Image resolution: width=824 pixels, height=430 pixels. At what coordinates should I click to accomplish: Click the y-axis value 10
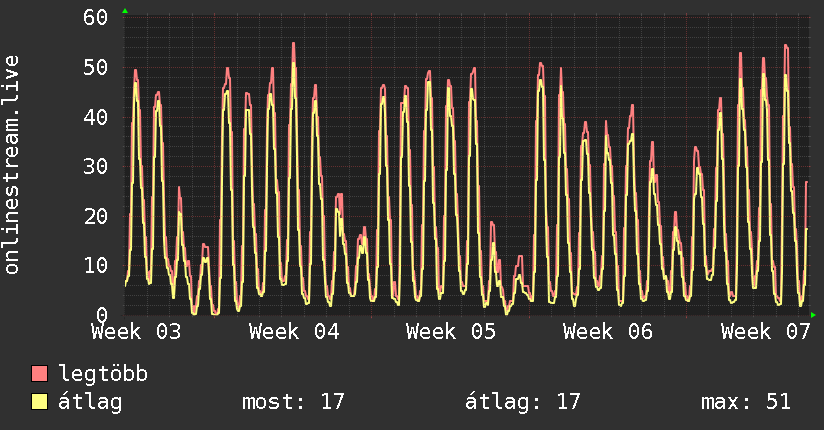pyautogui.click(x=96, y=265)
